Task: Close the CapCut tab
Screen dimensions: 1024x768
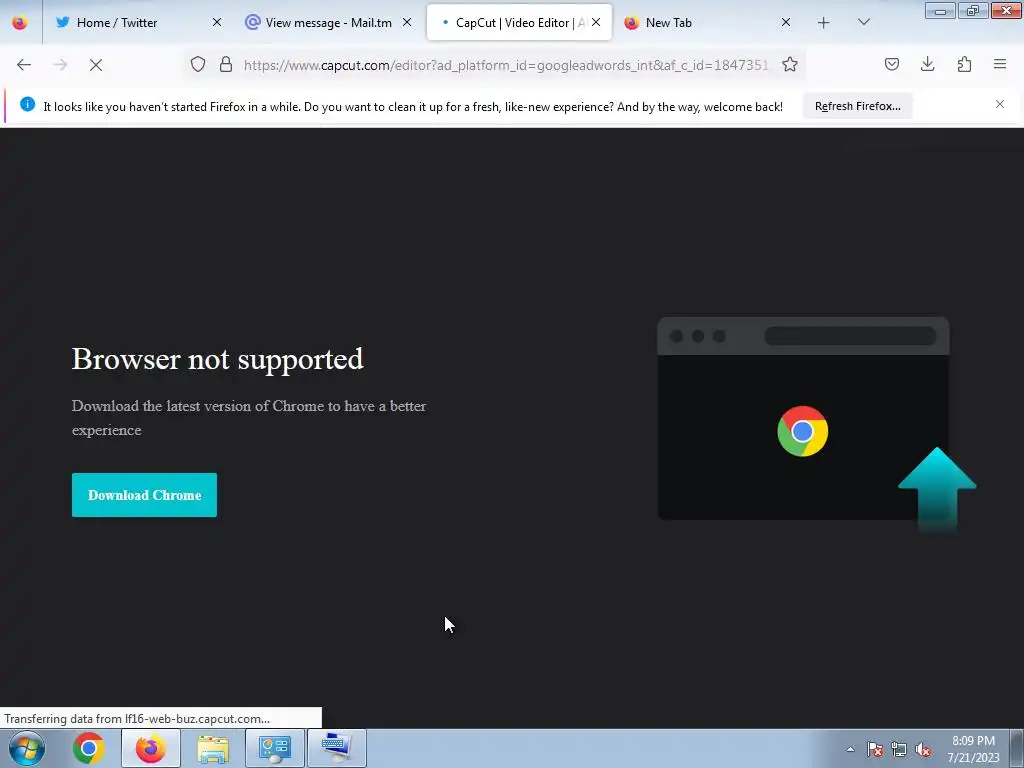Action: pyautogui.click(x=596, y=22)
